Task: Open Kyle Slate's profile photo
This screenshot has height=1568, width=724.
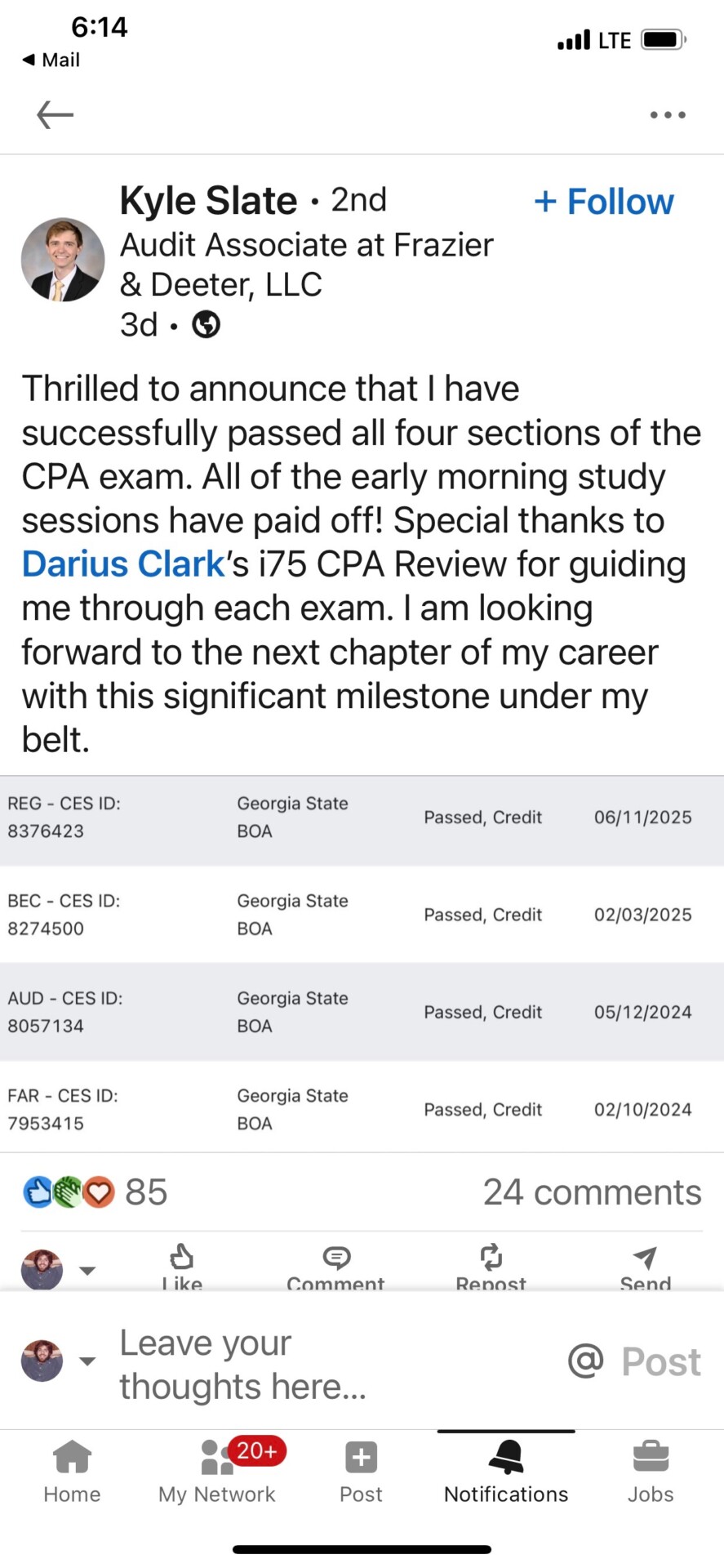Action: pyautogui.click(x=63, y=260)
